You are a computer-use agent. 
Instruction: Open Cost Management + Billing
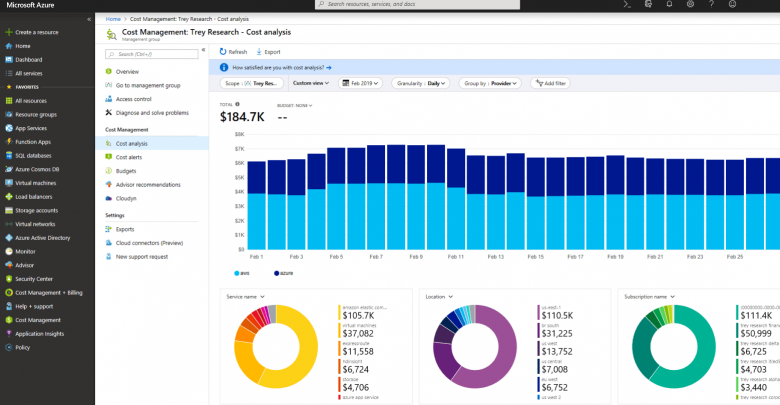point(47,293)
